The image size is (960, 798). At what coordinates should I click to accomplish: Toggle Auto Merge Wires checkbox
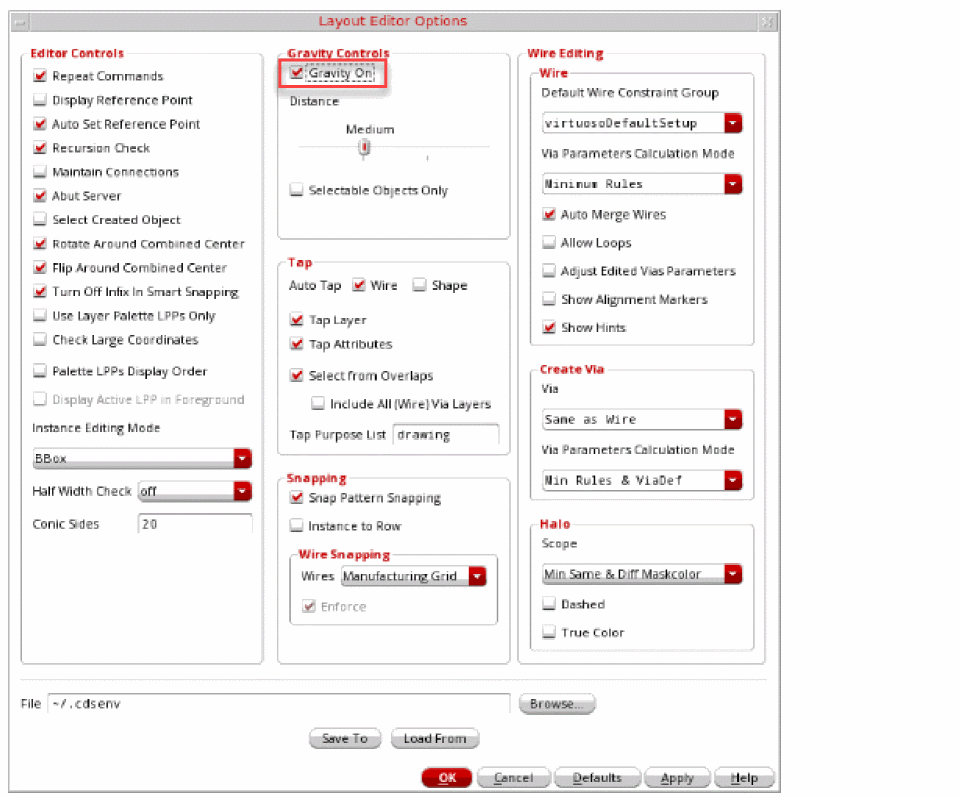pyautogui.click(x=549, y=214)
